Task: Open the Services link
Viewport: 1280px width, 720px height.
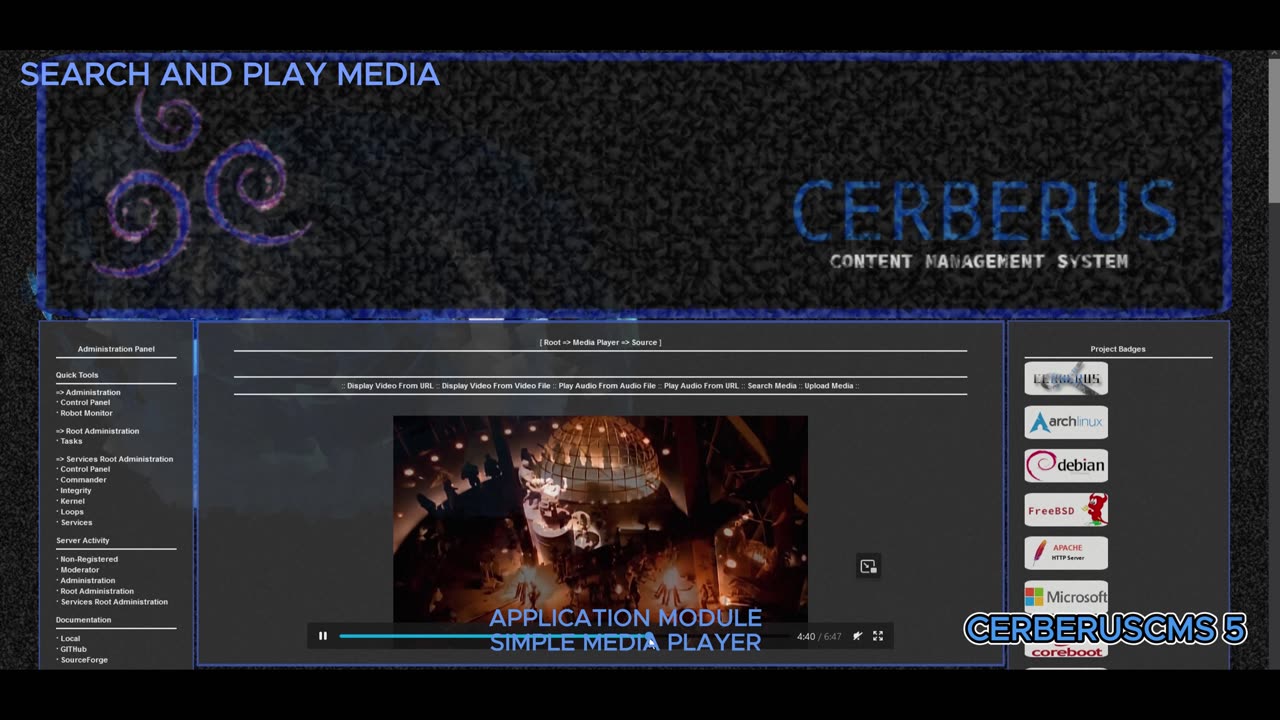Action: (76, 522)
